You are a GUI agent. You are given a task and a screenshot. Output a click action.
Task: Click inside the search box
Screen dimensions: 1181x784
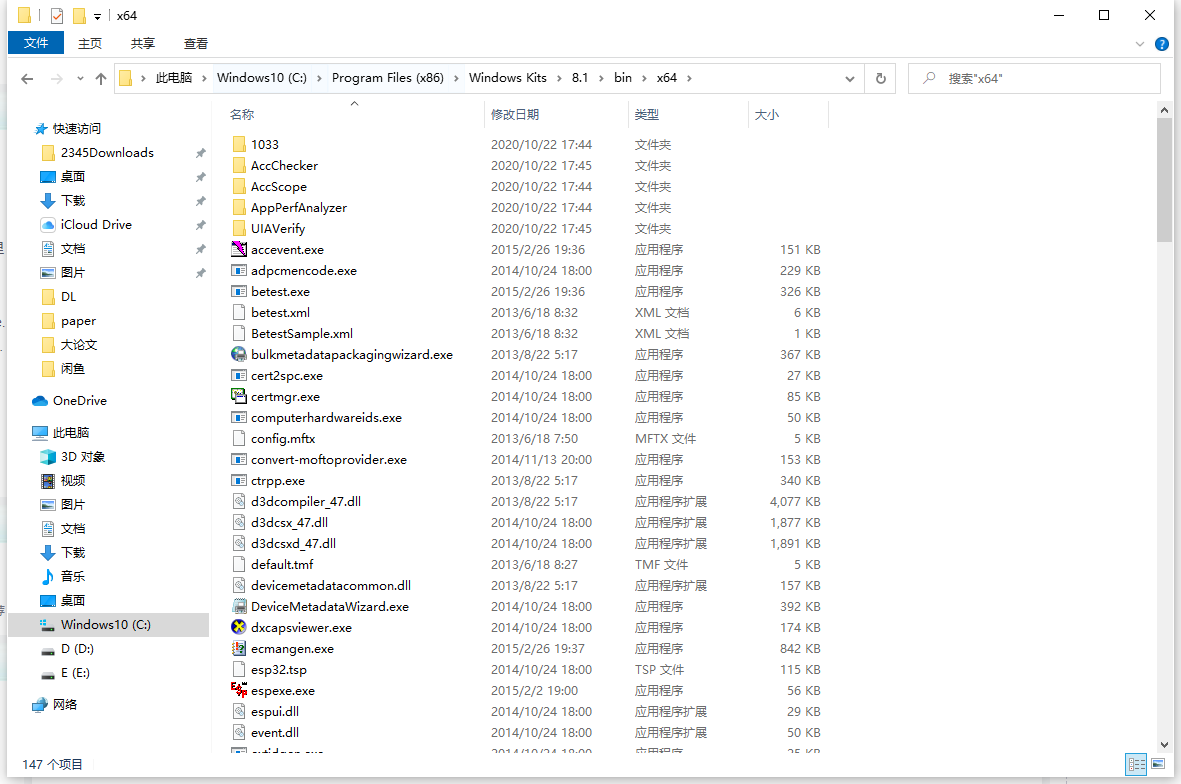[x=1040, y=78]
